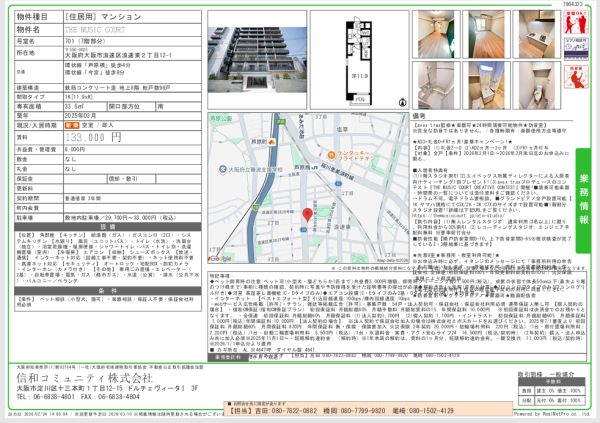The width and height of the screenshot is (600, 423).
Task: Click the Google logo on the map
Action: (221, 259)
